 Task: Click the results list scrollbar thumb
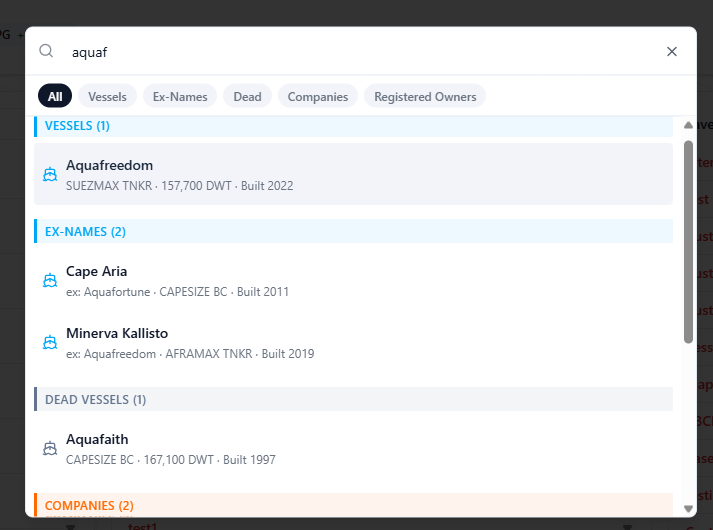[688, 242]
